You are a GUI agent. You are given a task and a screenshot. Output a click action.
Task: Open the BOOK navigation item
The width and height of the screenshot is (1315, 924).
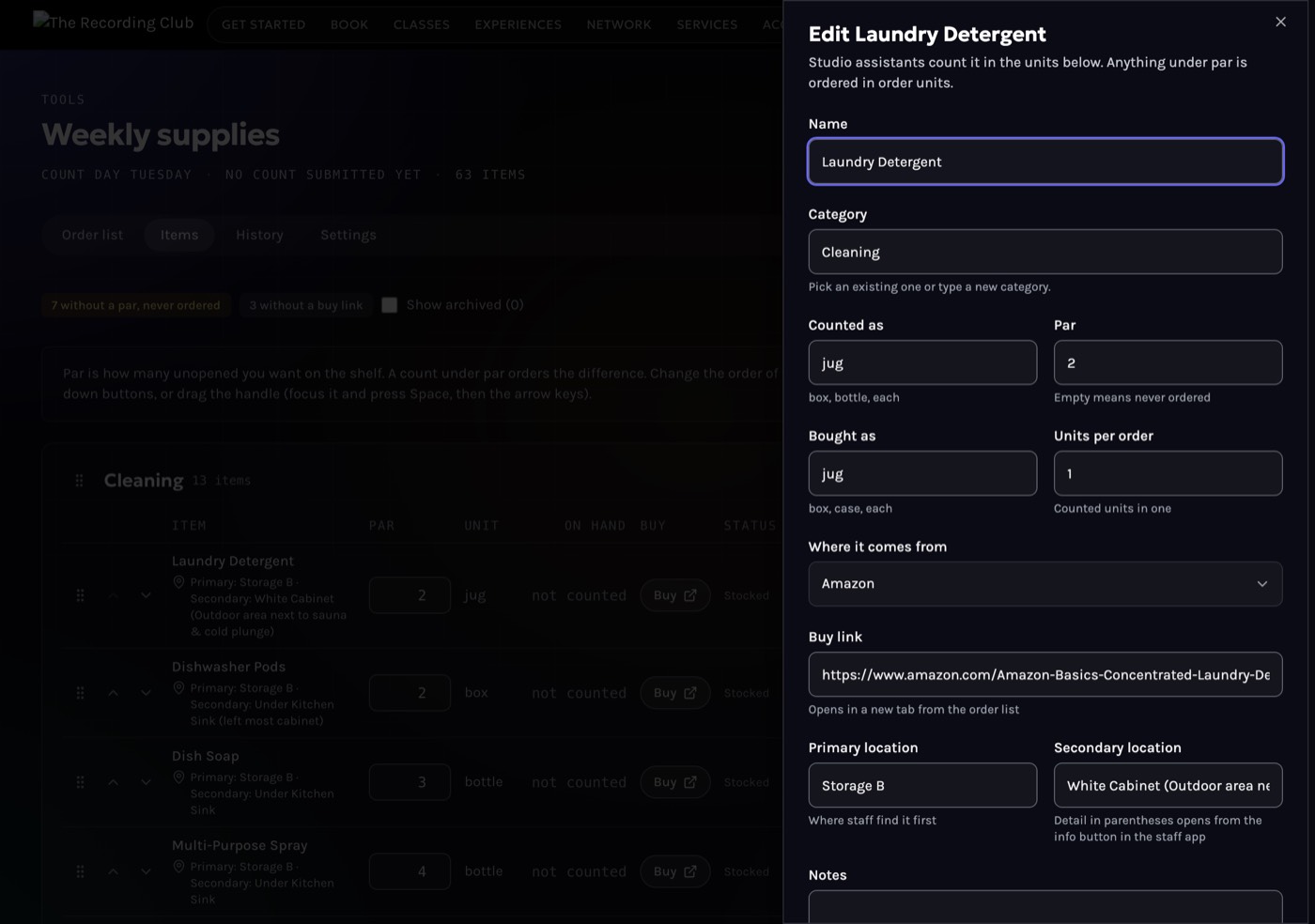[x=349, y=24]
